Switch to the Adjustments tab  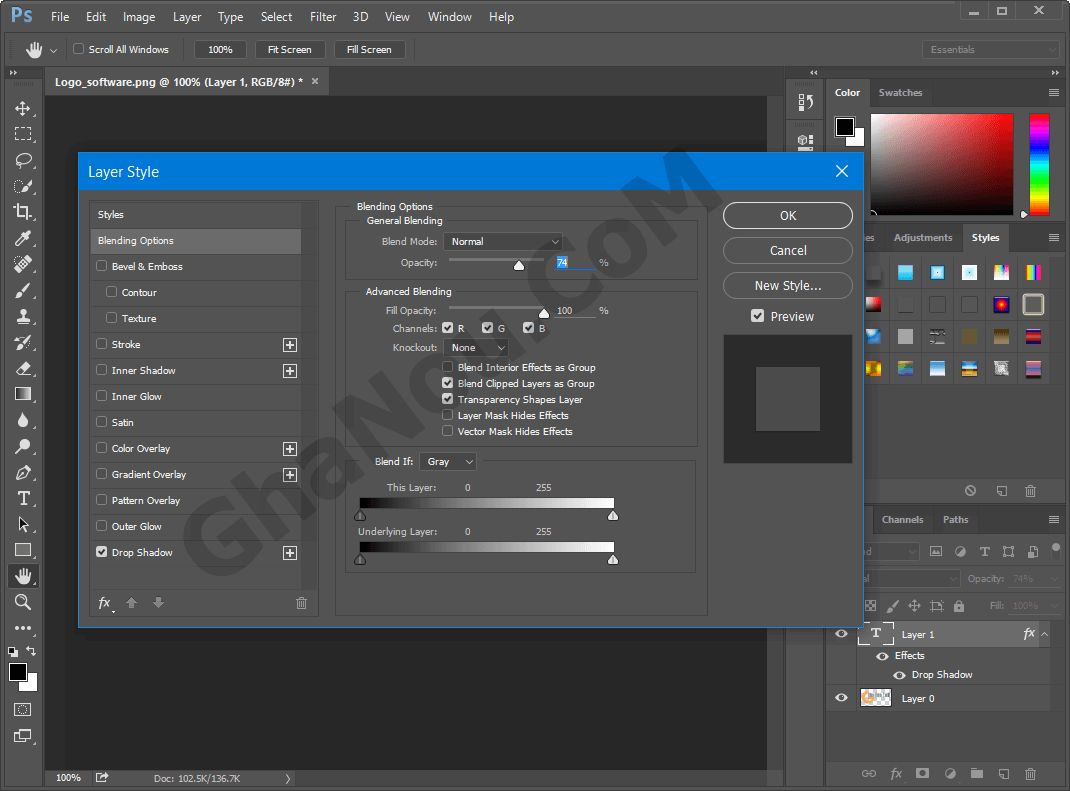tap(923, 238)
